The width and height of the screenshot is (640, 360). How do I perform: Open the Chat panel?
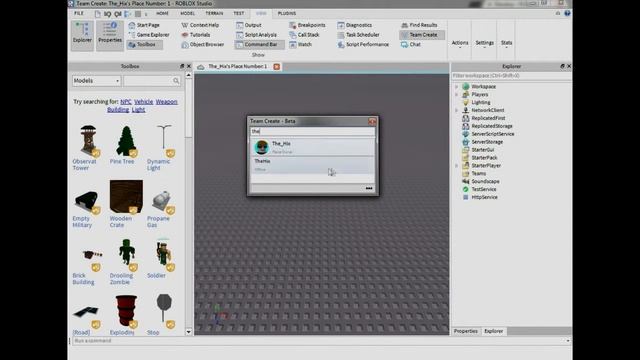[x=411, y=44]
